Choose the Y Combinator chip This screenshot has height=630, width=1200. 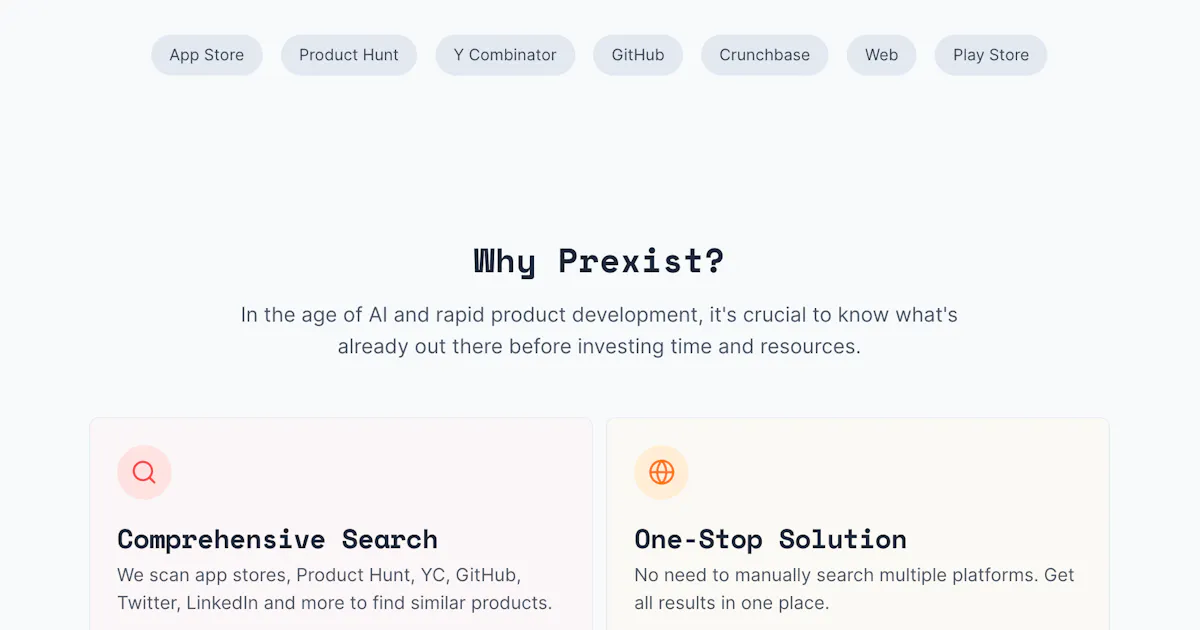click(x=505, y=55)
